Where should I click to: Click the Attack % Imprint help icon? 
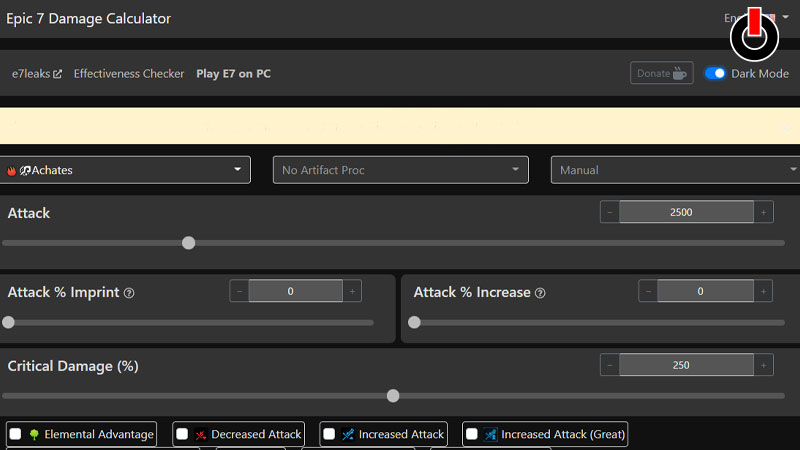point(129,293)
